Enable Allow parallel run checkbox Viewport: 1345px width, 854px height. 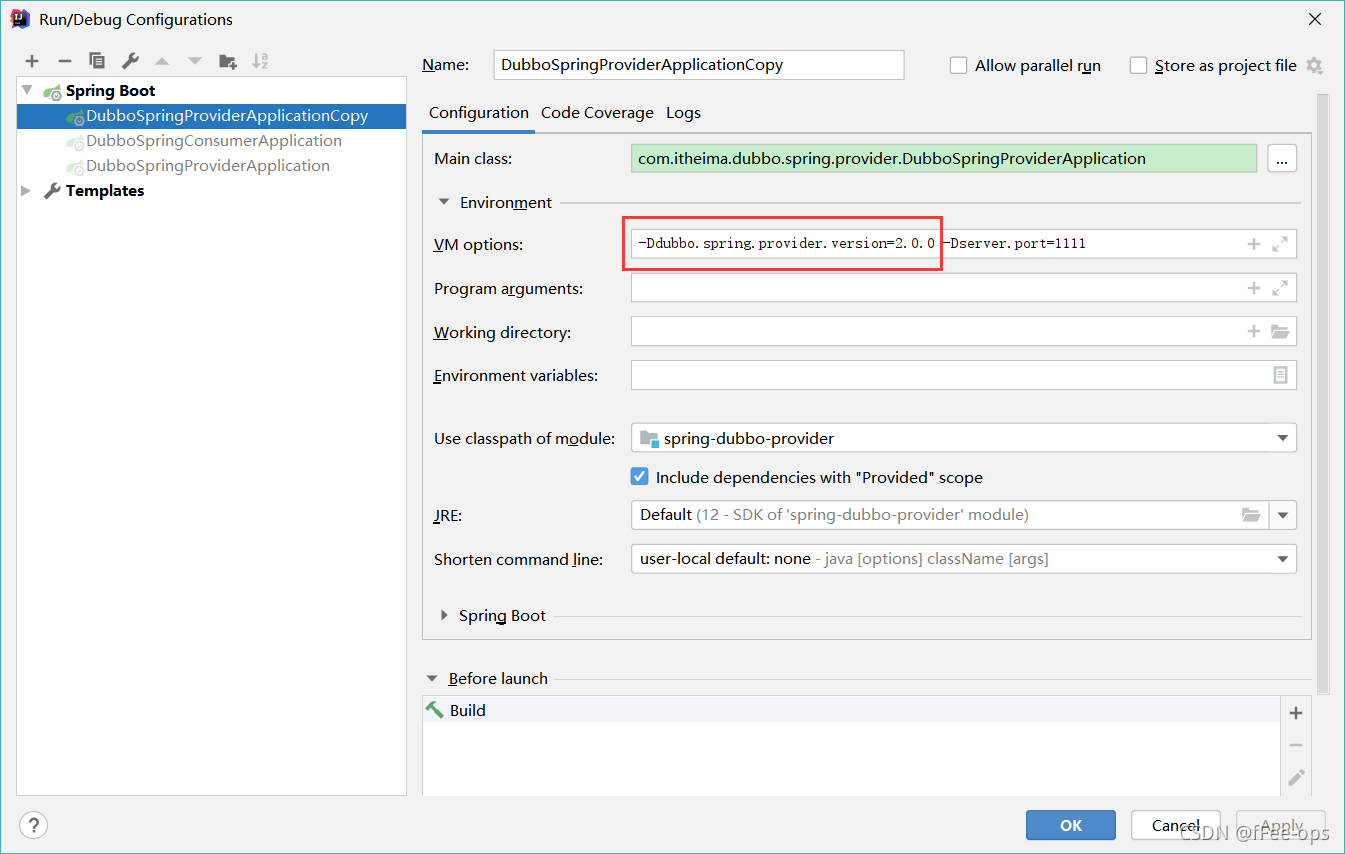tap(958, 65)
